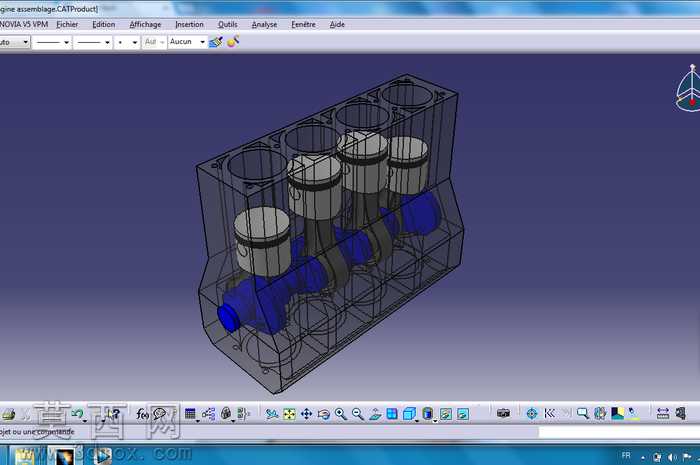700x465 pixels.
Task: Open the Outils menu
Action: pyautogui.click(x=227, y=25)
